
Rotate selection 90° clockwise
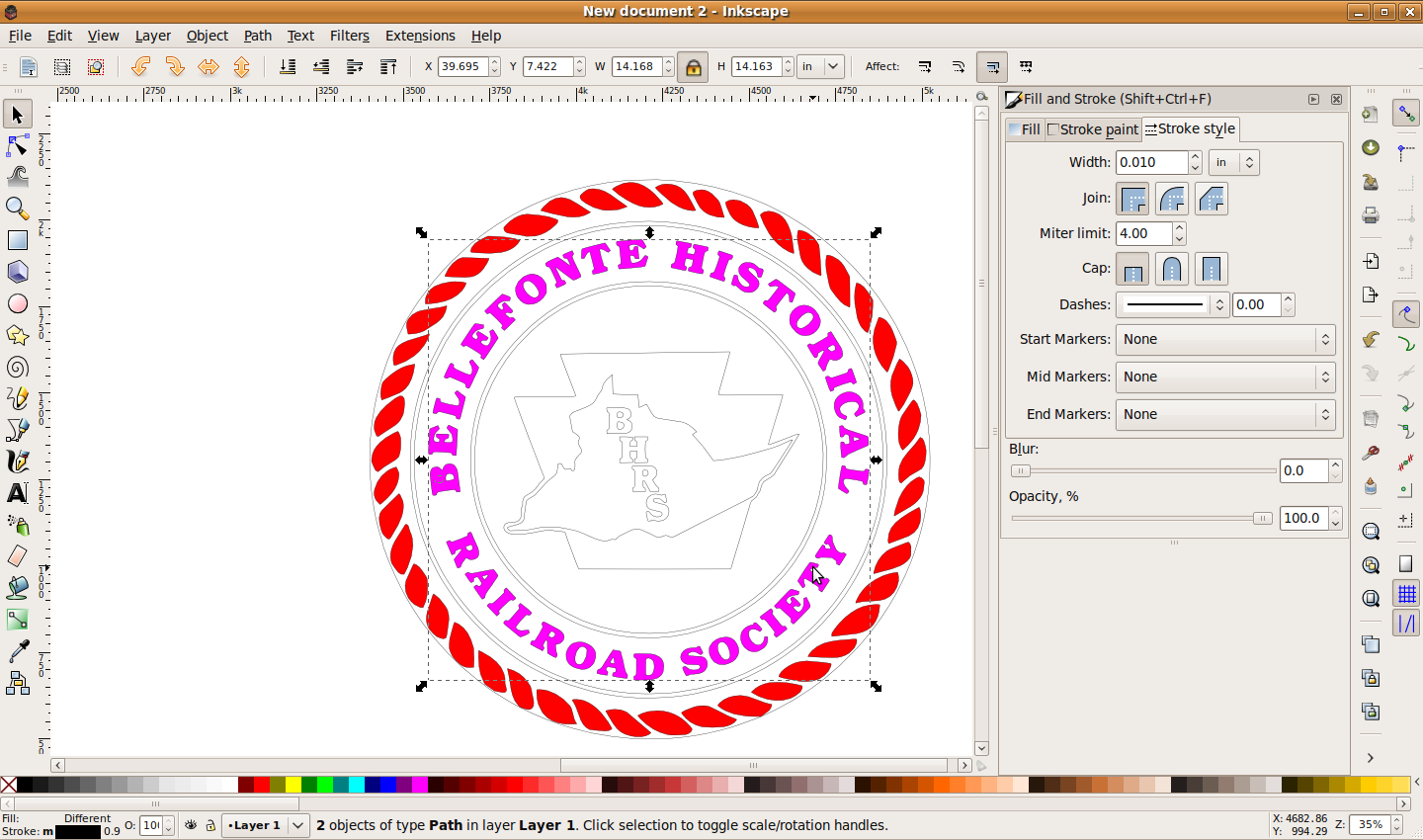175,66
